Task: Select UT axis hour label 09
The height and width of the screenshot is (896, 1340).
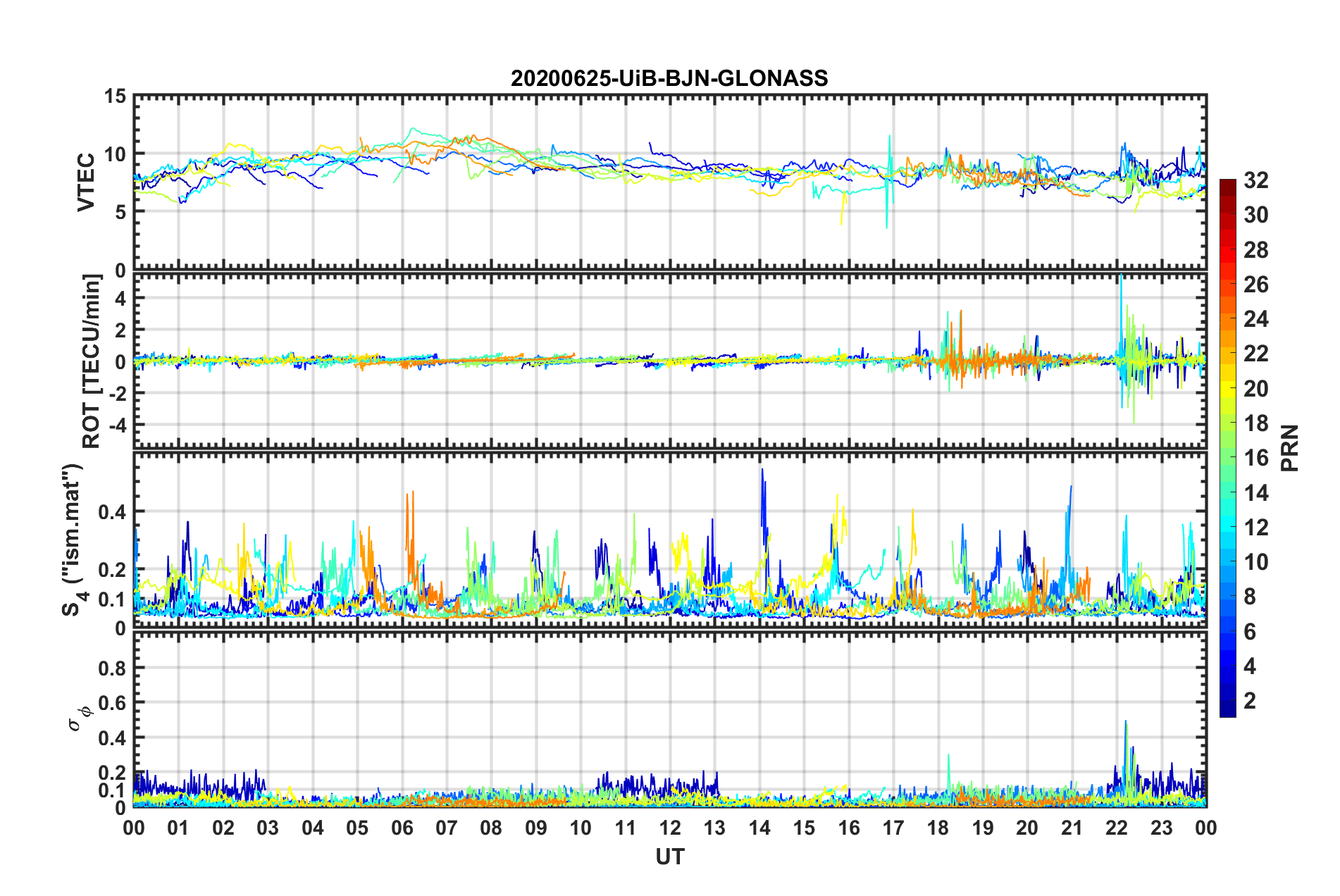Action: 536,828
